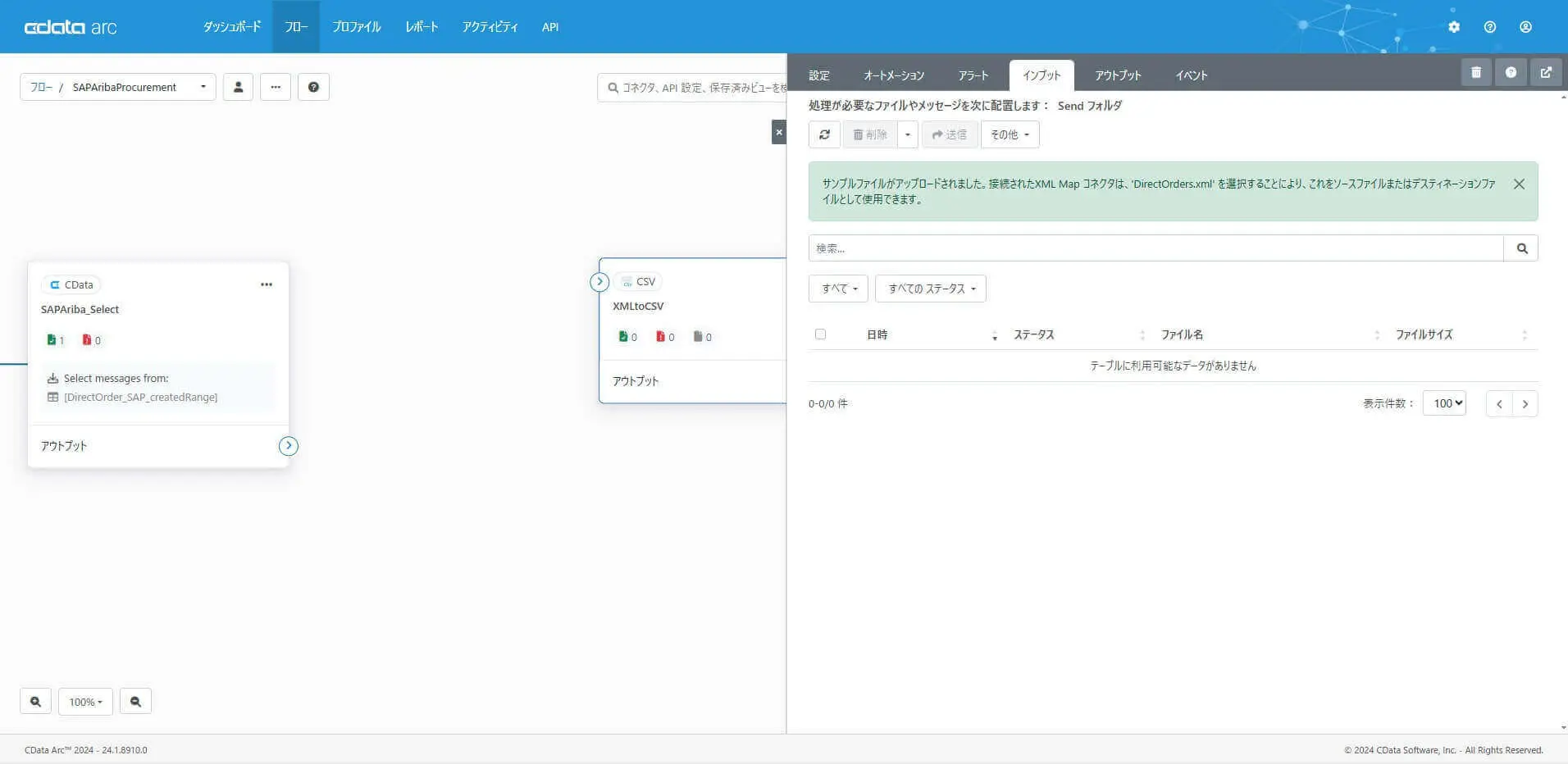Click SAPAriba_Select green success count icon
The height and width of the screenshot is (764, 1568).
tap(52, 340)
